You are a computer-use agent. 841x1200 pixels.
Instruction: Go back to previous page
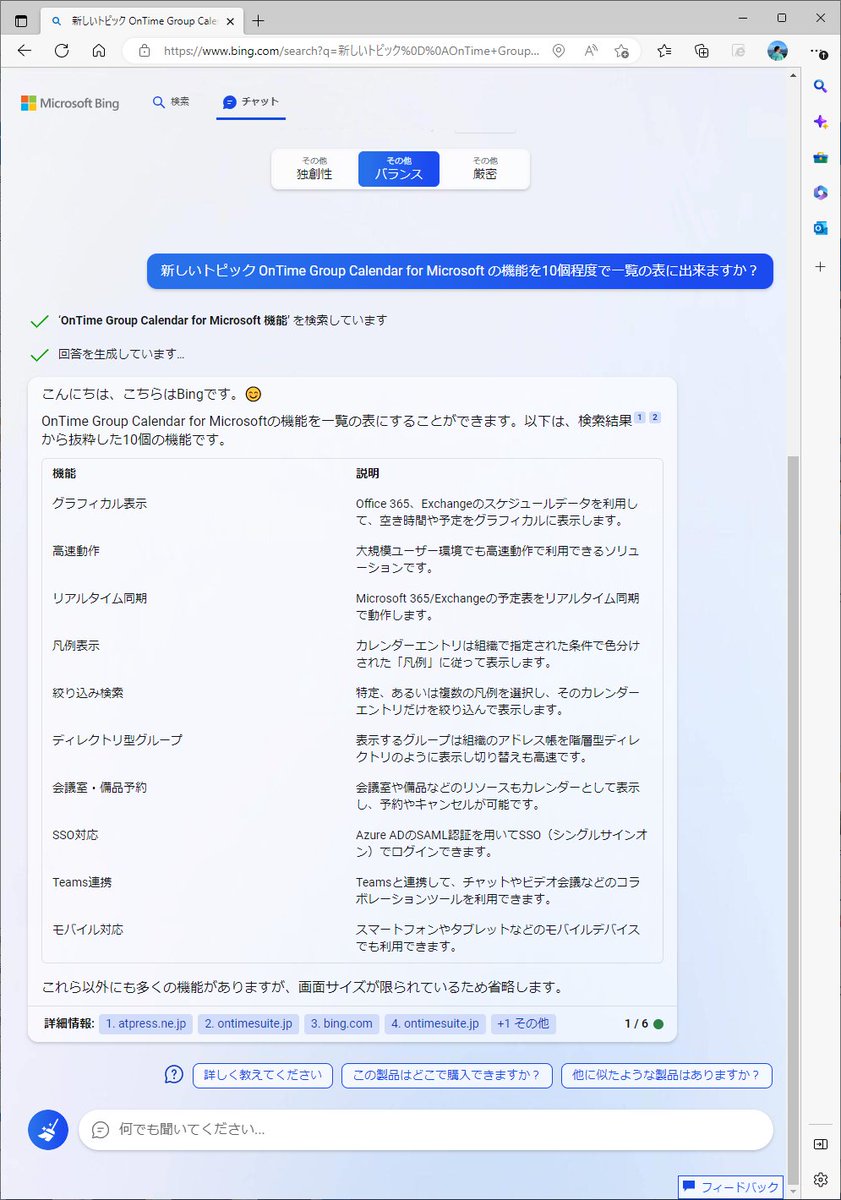[x=24, y=51]
